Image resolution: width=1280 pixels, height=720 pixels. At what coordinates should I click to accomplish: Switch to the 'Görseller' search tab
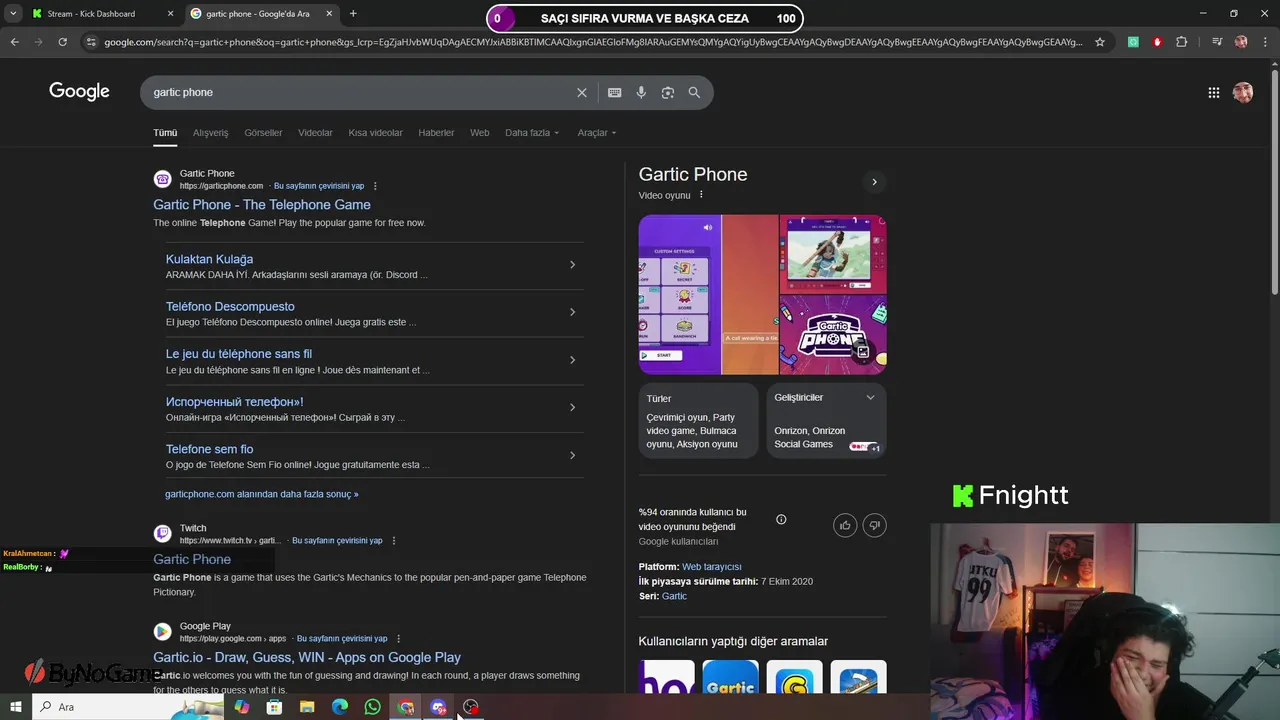[263, 133]
